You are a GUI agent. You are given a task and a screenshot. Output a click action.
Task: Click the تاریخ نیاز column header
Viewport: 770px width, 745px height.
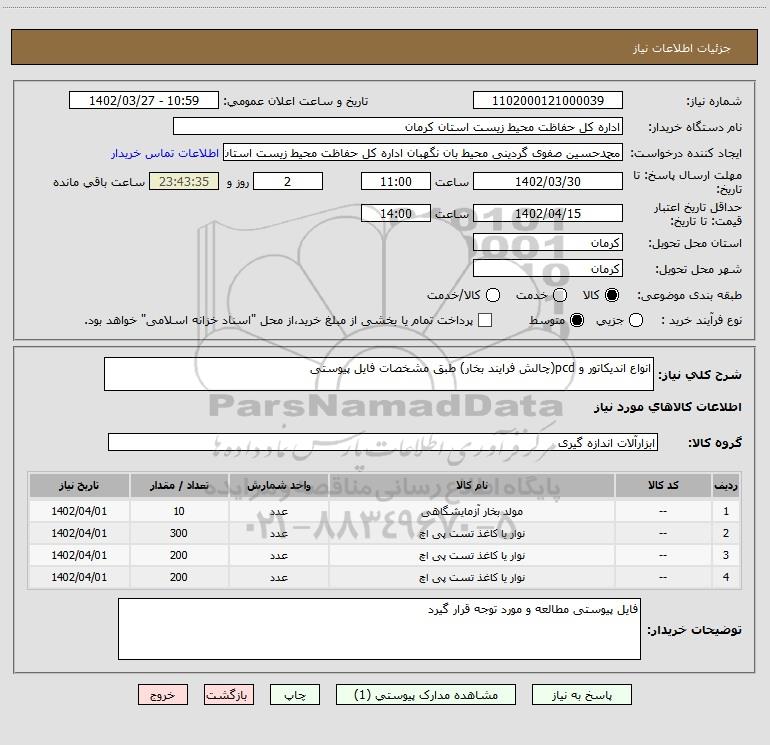[79, 485]
